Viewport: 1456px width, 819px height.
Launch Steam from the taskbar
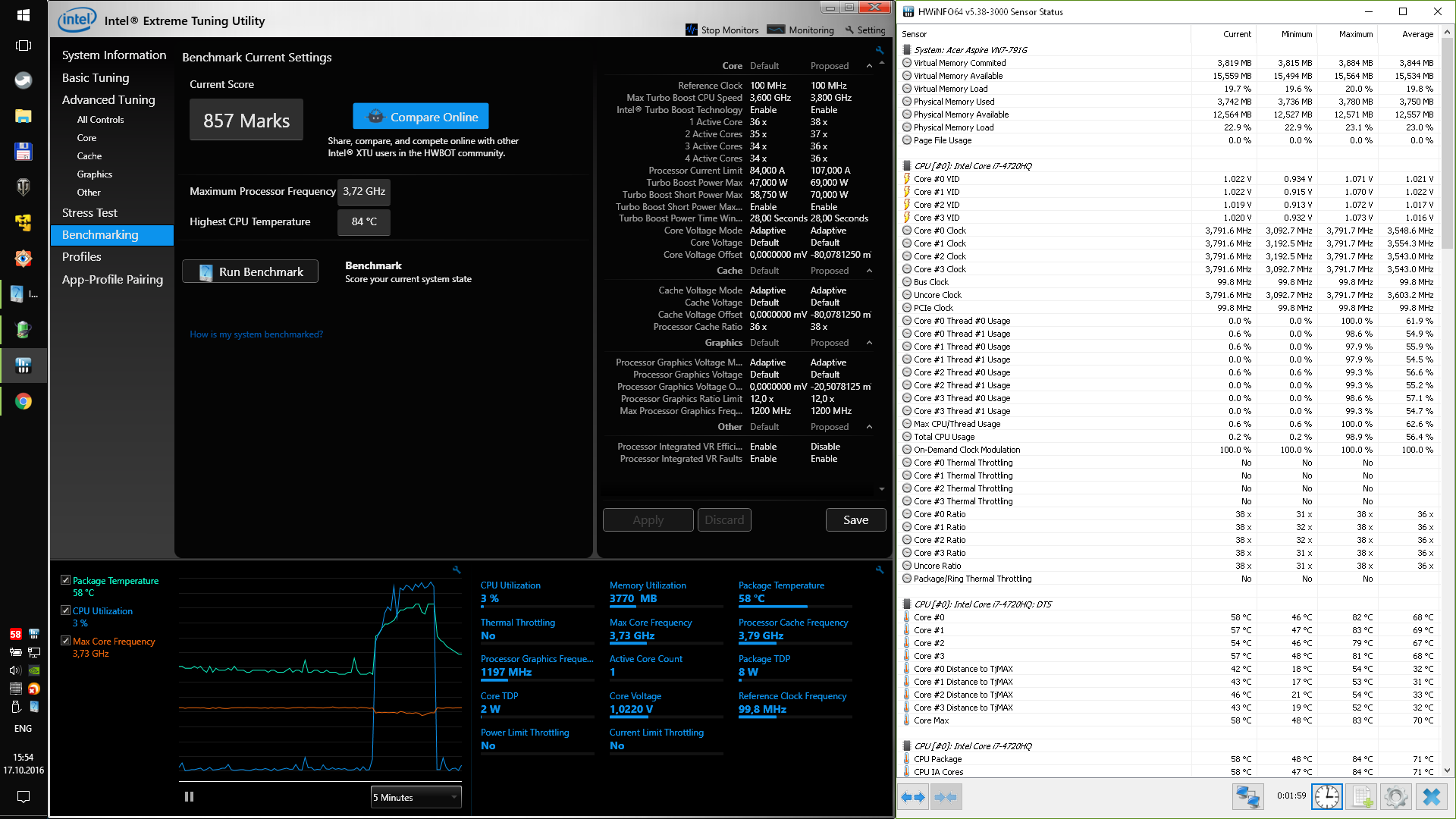pyautogui.click(x=24, y=80)
